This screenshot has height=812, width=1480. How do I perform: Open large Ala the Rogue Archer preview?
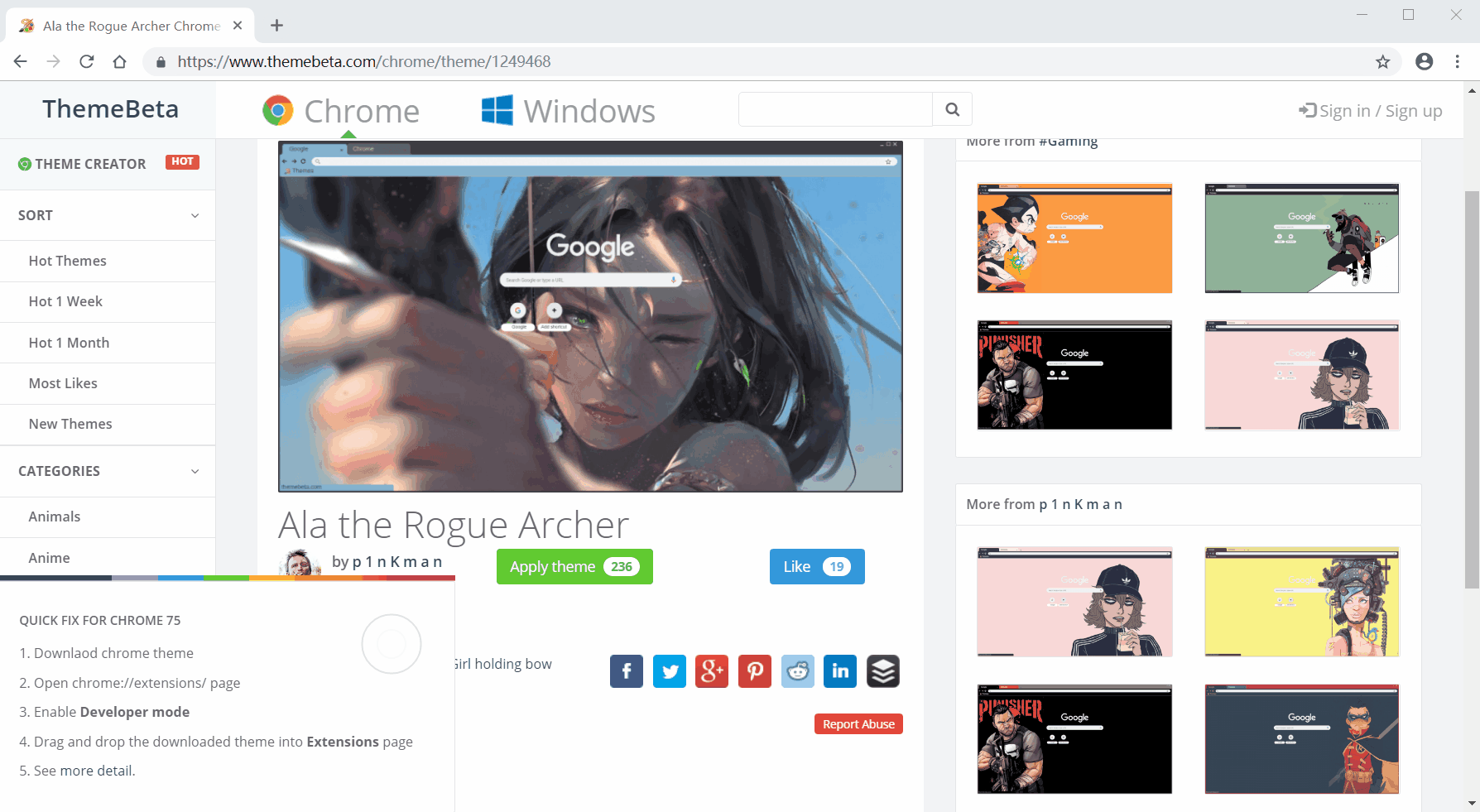coord(590,316)
